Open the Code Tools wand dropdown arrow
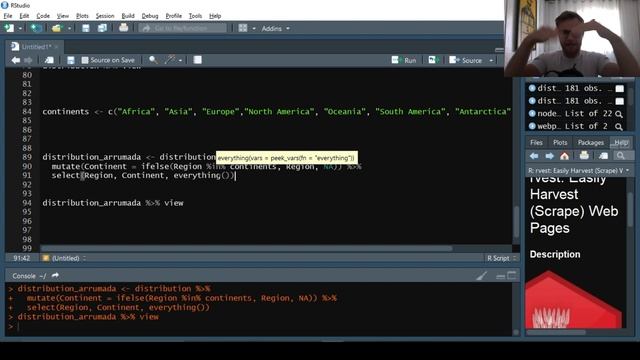Viewport: 640px width, 360px height. pos(180,61)
